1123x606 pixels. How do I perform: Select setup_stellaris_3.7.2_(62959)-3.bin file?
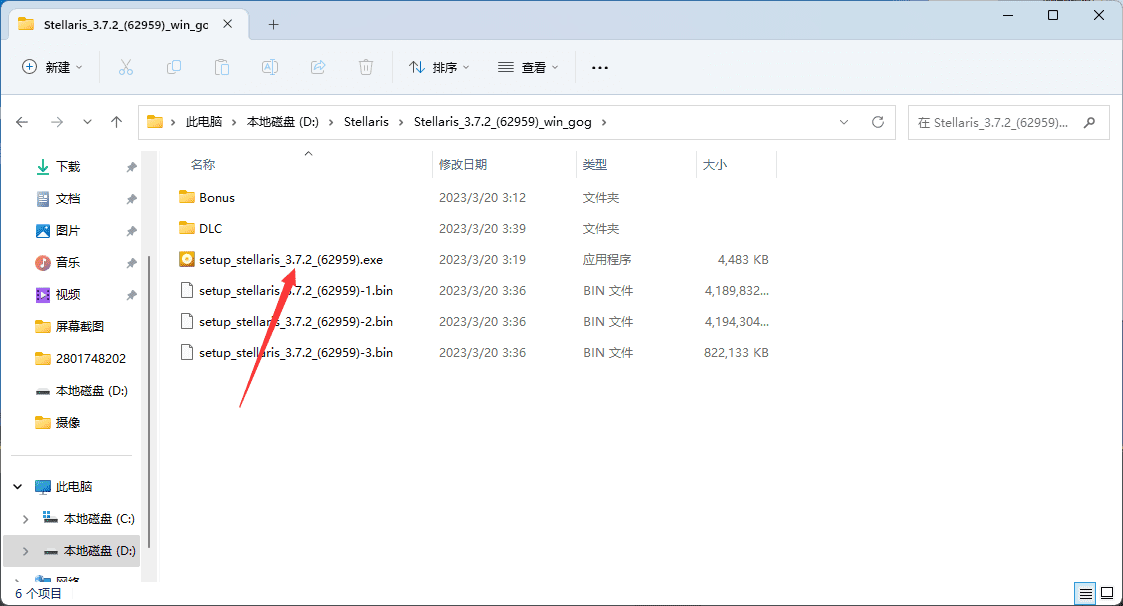[x=296, y=352]
